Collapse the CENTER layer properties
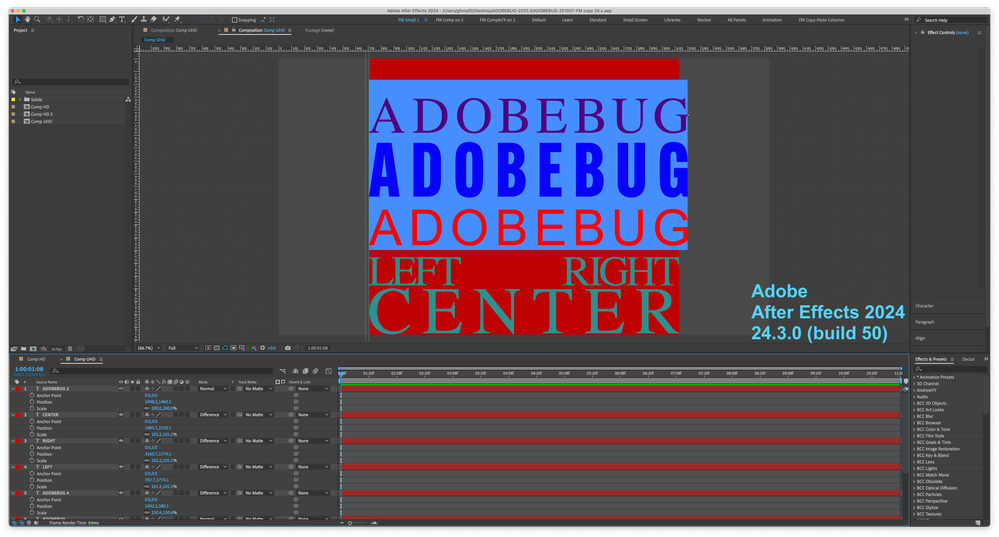 pos(13,415)
